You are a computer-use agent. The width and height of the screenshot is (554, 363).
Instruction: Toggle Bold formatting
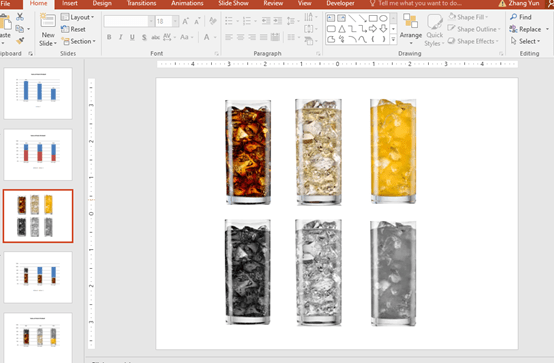pos(109,37)
